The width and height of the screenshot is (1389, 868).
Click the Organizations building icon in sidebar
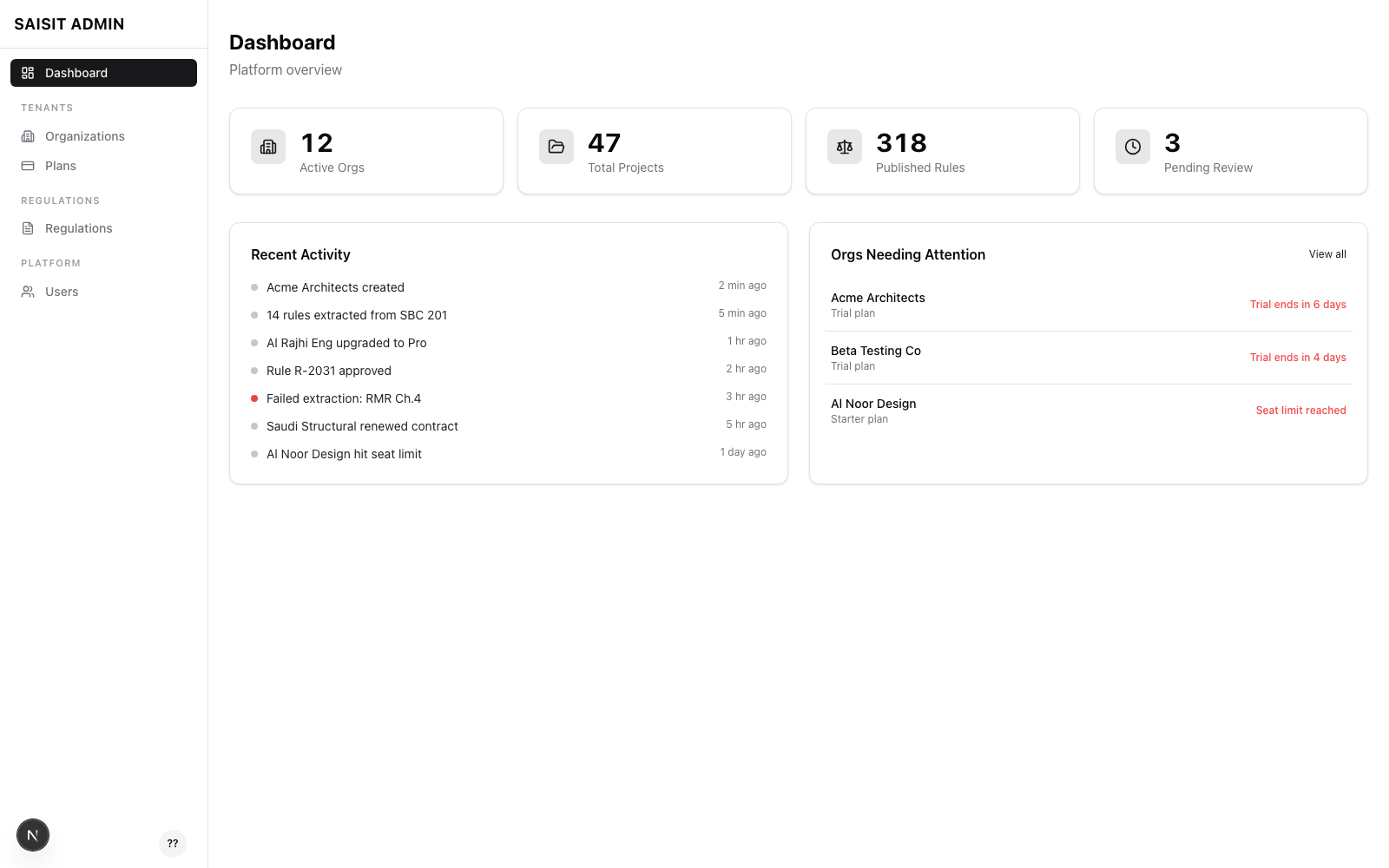pyautogui.click(x=28, y=136)
